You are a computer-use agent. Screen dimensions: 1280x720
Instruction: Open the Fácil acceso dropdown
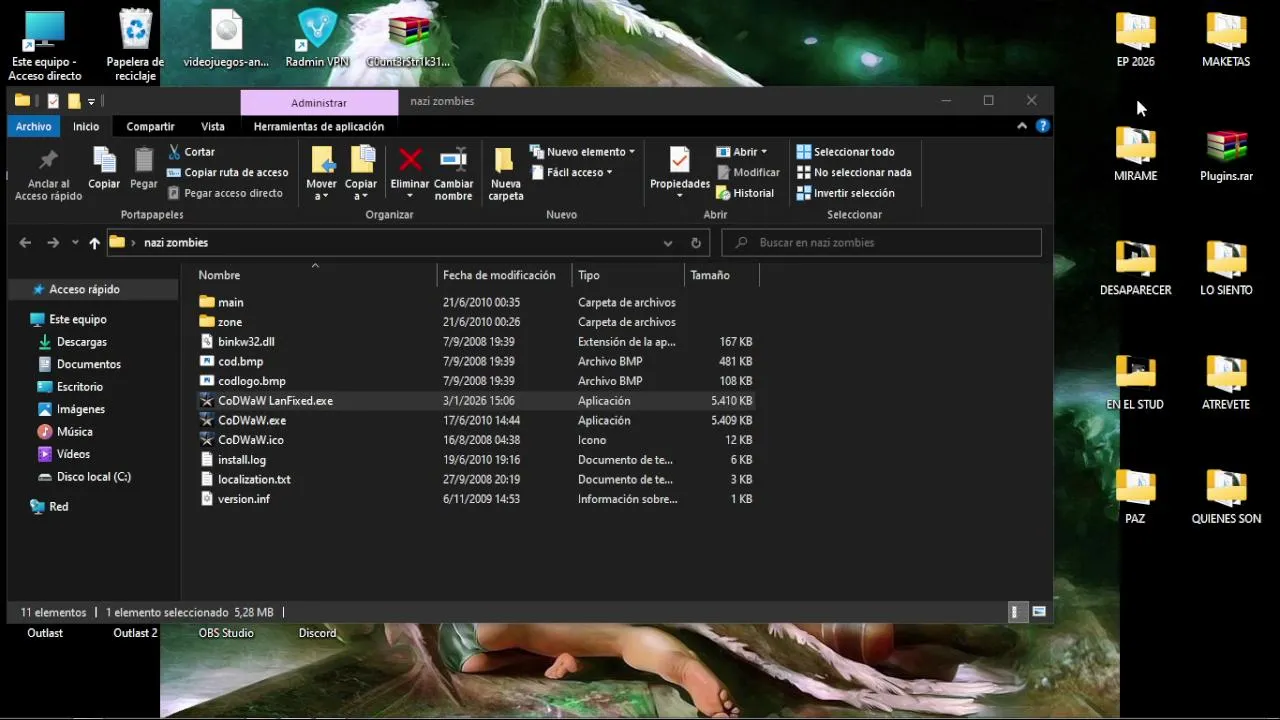pos(571,172)
